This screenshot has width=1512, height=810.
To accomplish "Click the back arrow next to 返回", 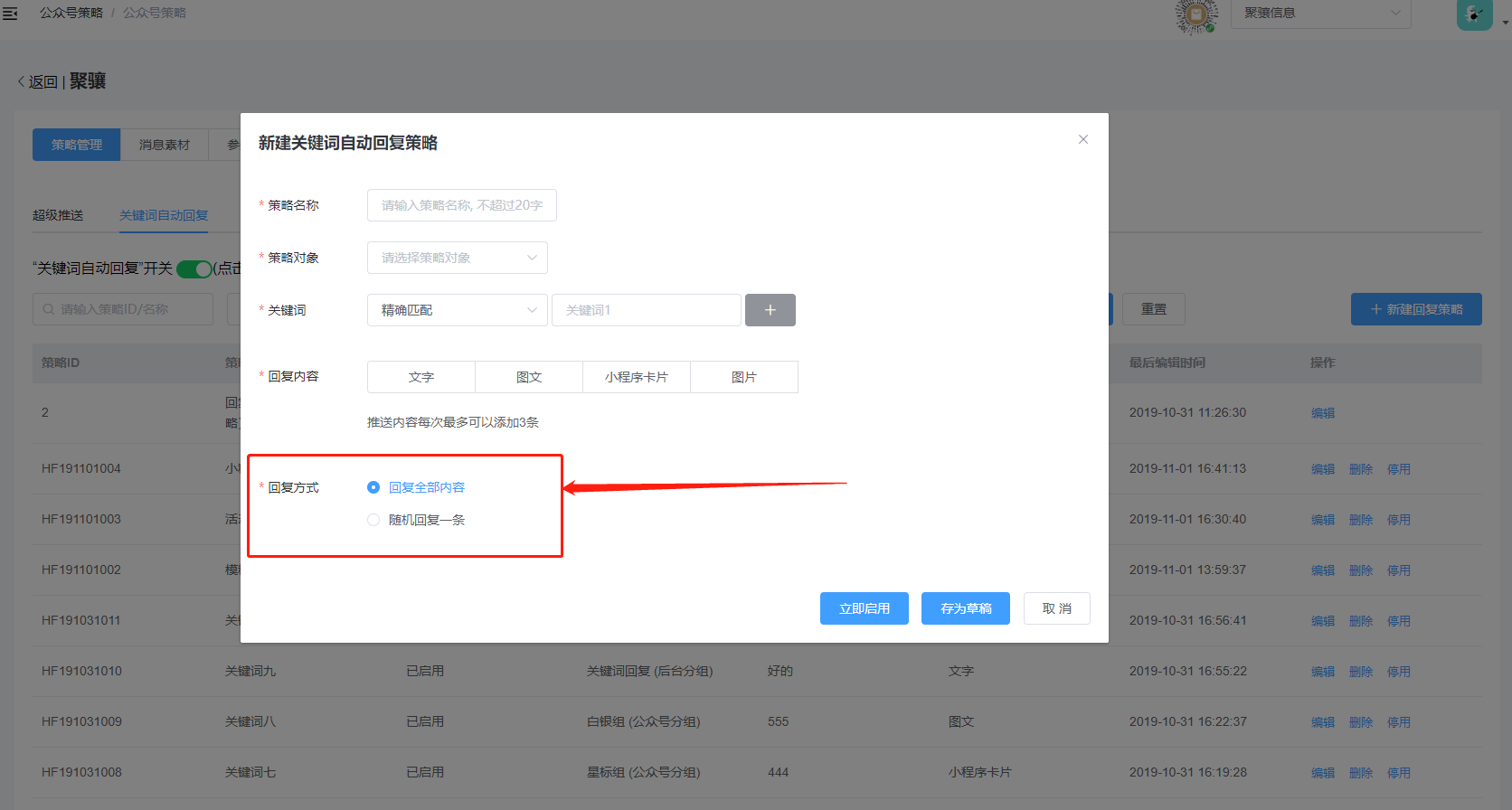I will click(22, 81).
